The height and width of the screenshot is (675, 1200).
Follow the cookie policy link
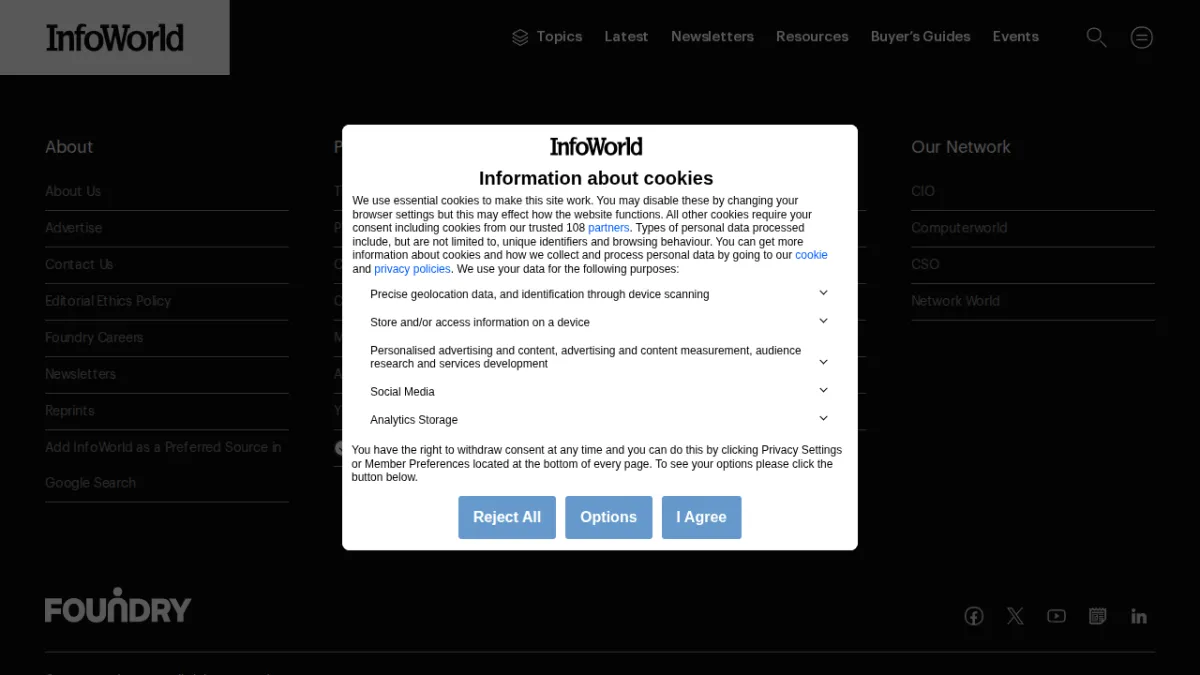pyautogui.click(x=811, y=255)
